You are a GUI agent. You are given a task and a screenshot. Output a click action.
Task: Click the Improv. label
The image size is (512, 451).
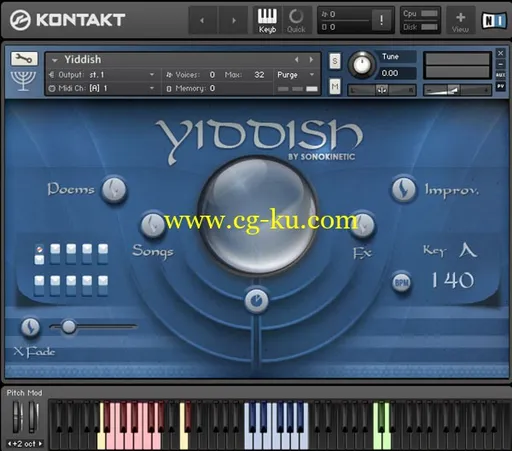coord(451,190)
